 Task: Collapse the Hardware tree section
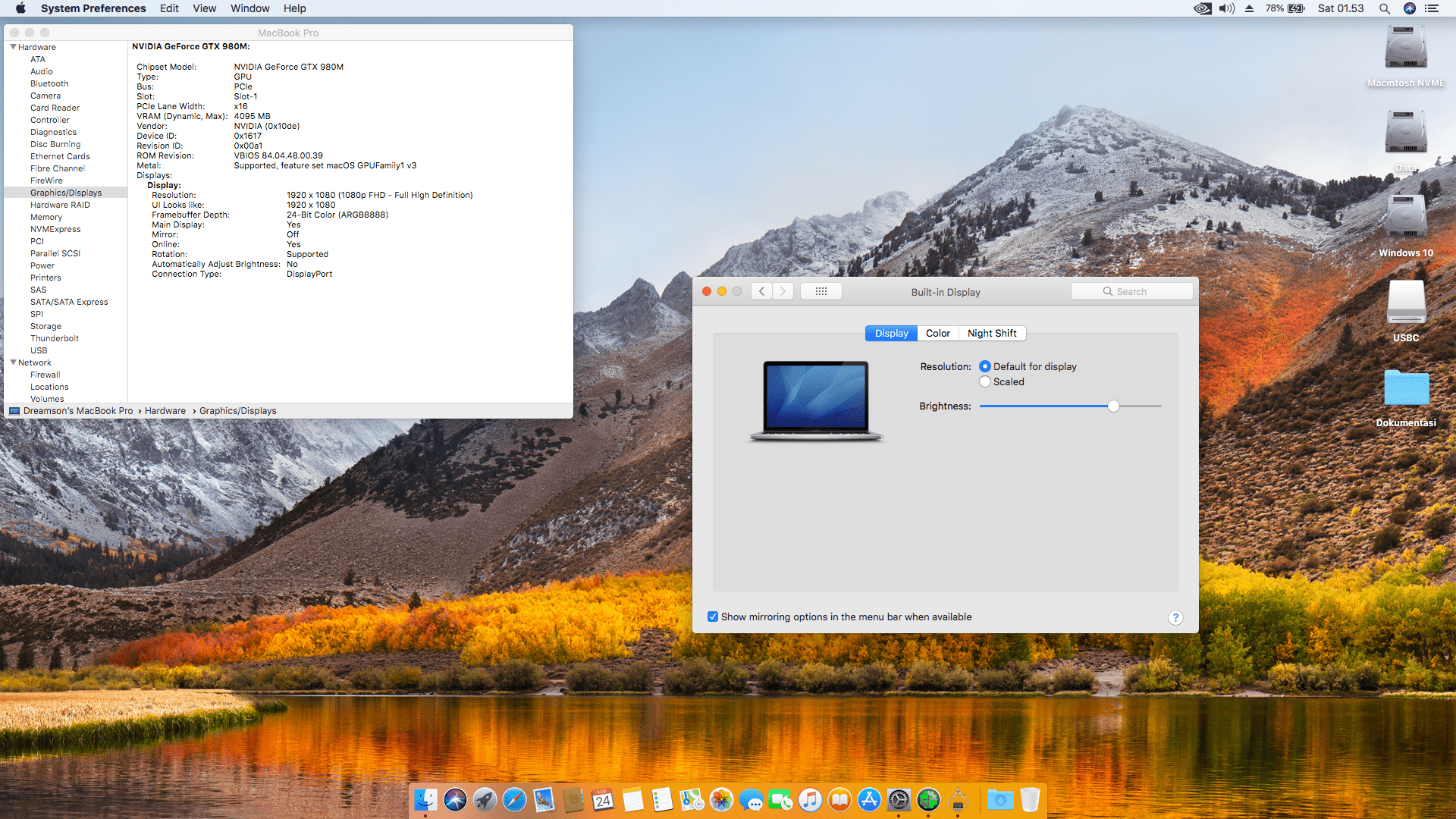(x=13, y=47)
